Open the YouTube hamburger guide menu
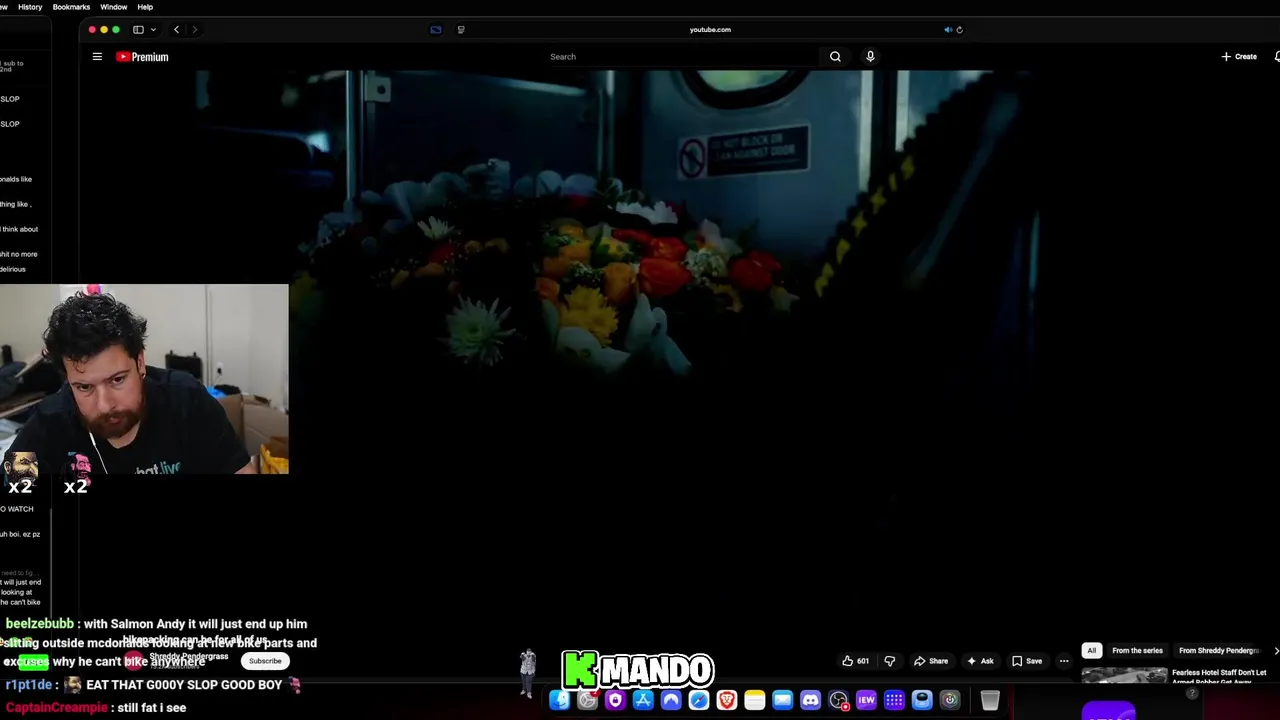The width and height of the screenshot is (1280, 720). click(97, 57)
